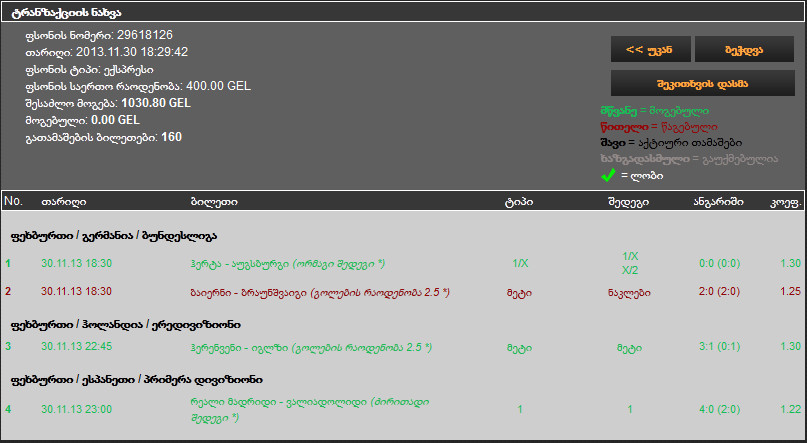Click the '<< უკან' back button

(x=652, y=49)
